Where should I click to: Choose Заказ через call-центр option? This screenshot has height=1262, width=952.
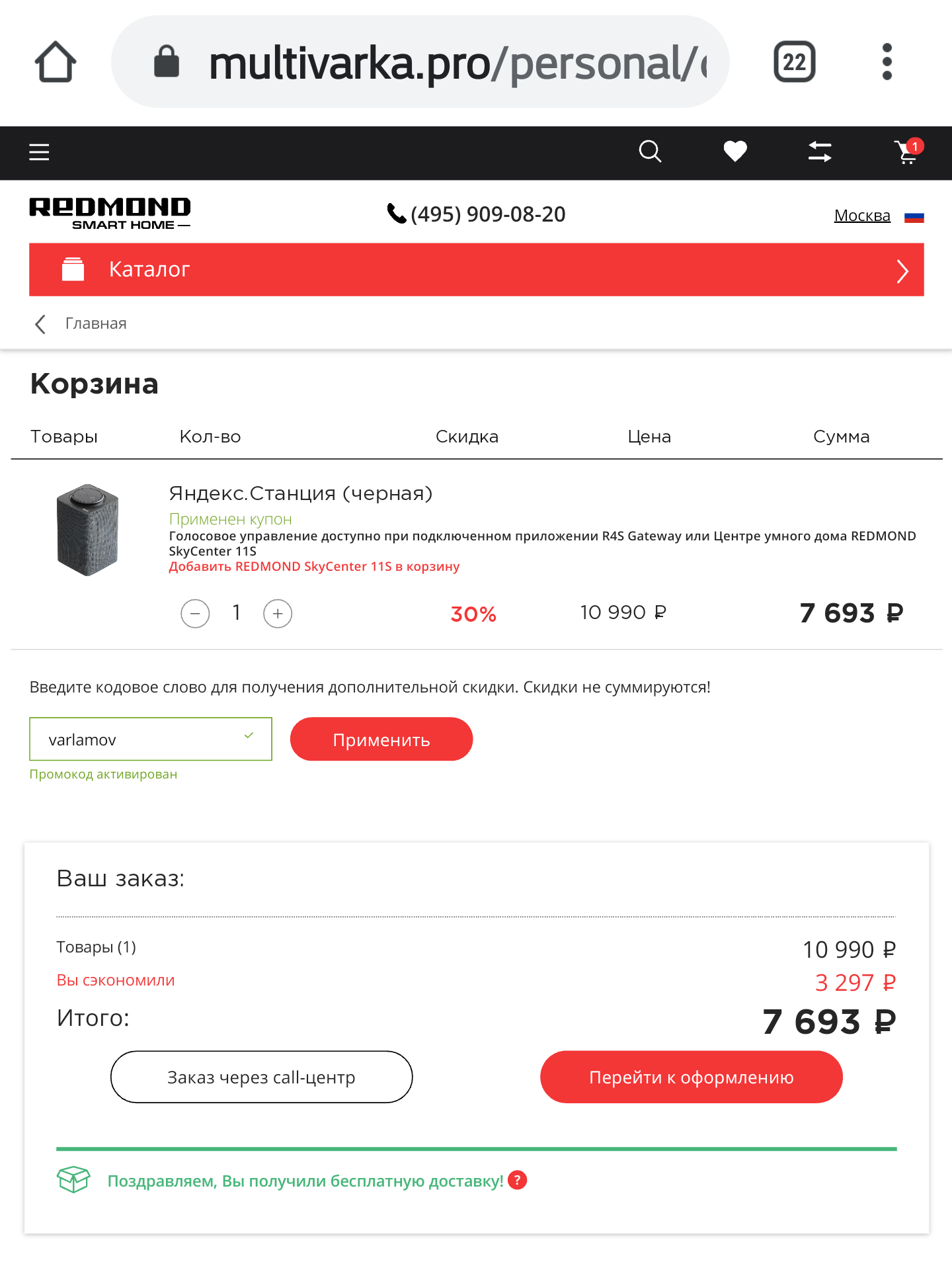(261, 1077)
